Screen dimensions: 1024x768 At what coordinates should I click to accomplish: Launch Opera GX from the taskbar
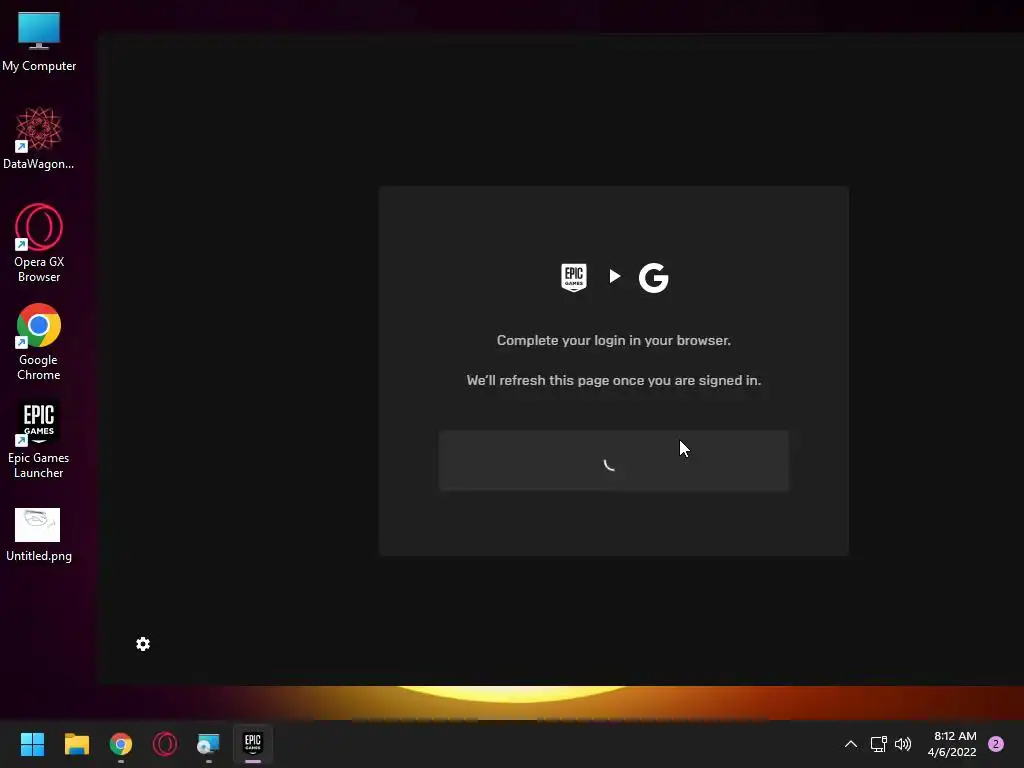[x=165, y=744]
